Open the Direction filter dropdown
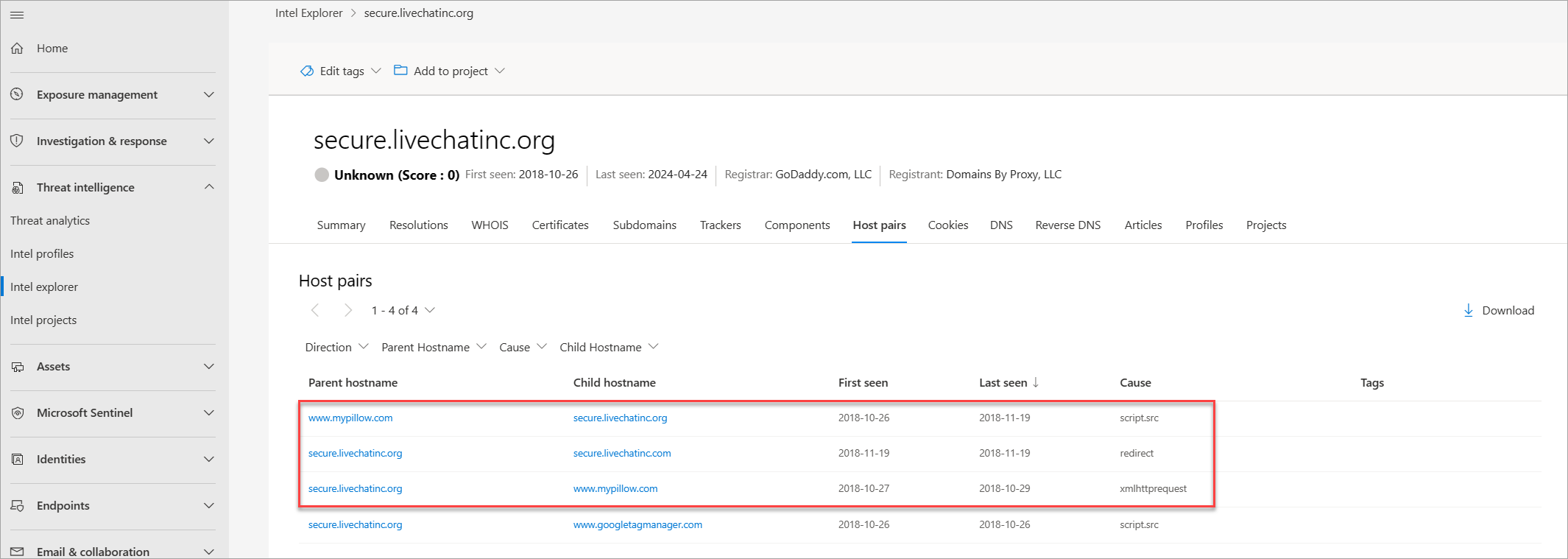This screenshot has height=559, width=1568. point(336,348)
